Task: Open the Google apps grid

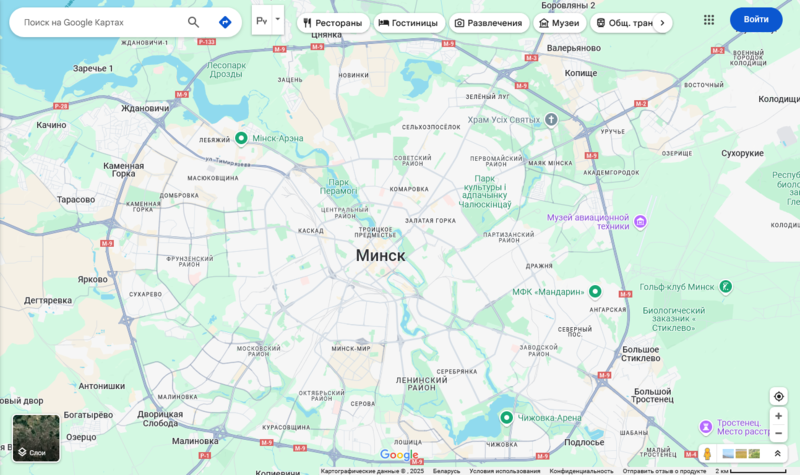Action: 709,20
